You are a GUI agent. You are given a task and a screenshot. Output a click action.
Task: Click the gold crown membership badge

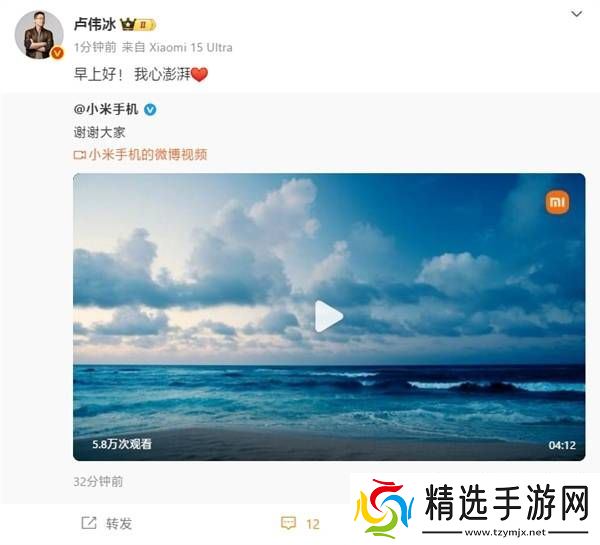point(138,24)
